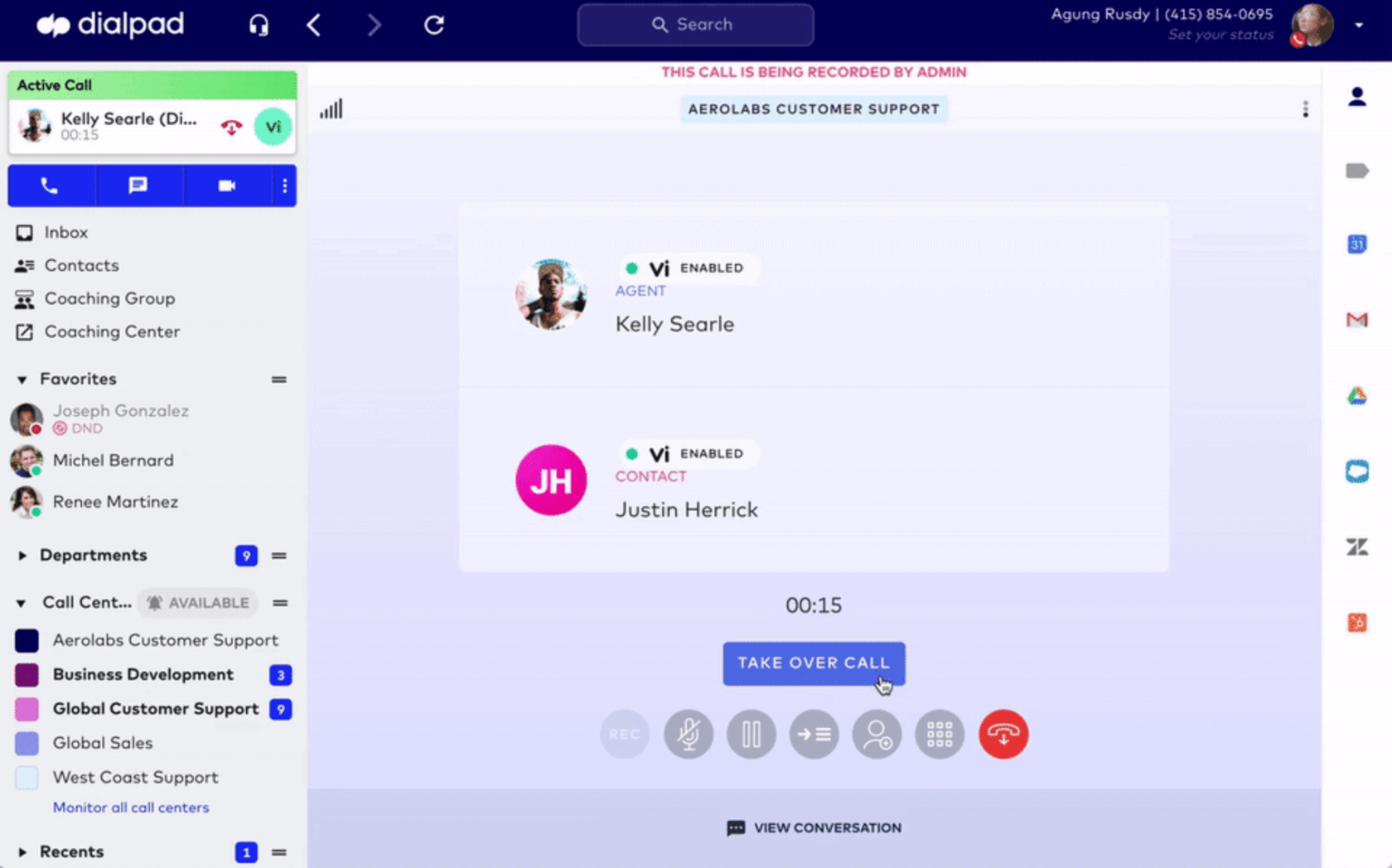Click Global Customer Support color swatch
This screenshot has height=868, width=1392.
(27, 709)
